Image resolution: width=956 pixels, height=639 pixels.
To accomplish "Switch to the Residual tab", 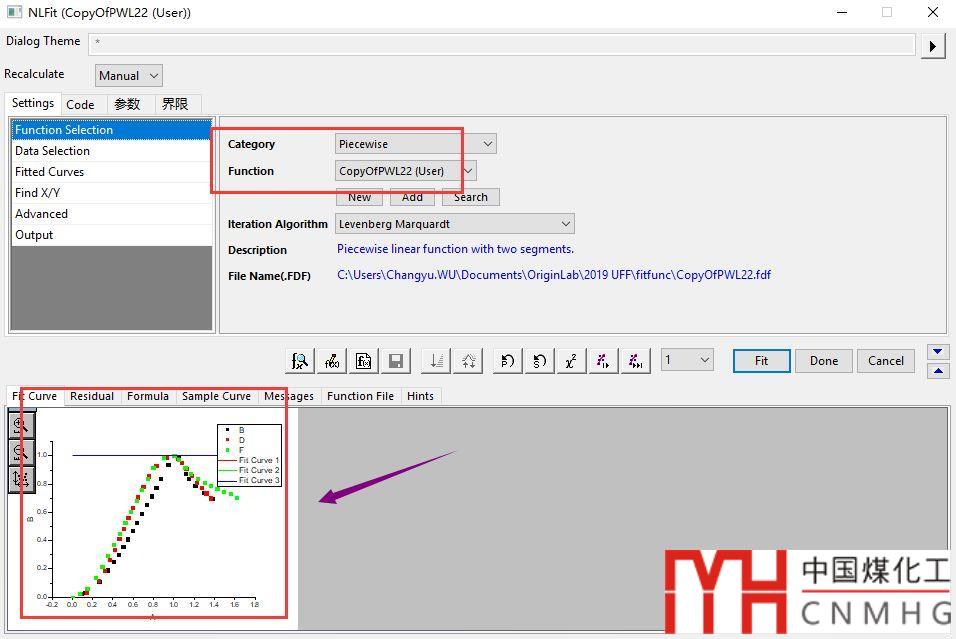I will coord(92,396).
